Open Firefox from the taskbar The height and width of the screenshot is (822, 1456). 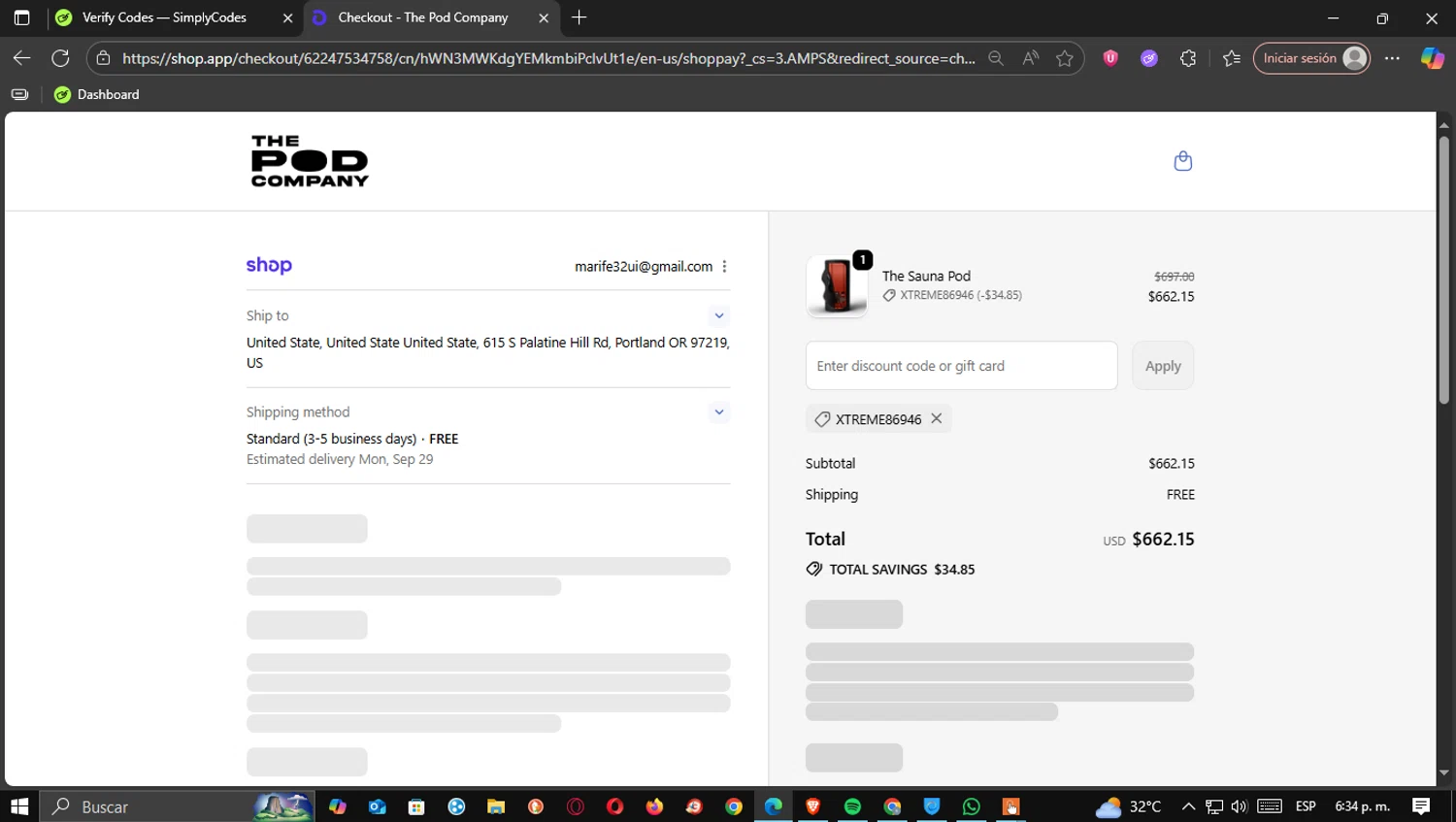[x=654, y=806]
